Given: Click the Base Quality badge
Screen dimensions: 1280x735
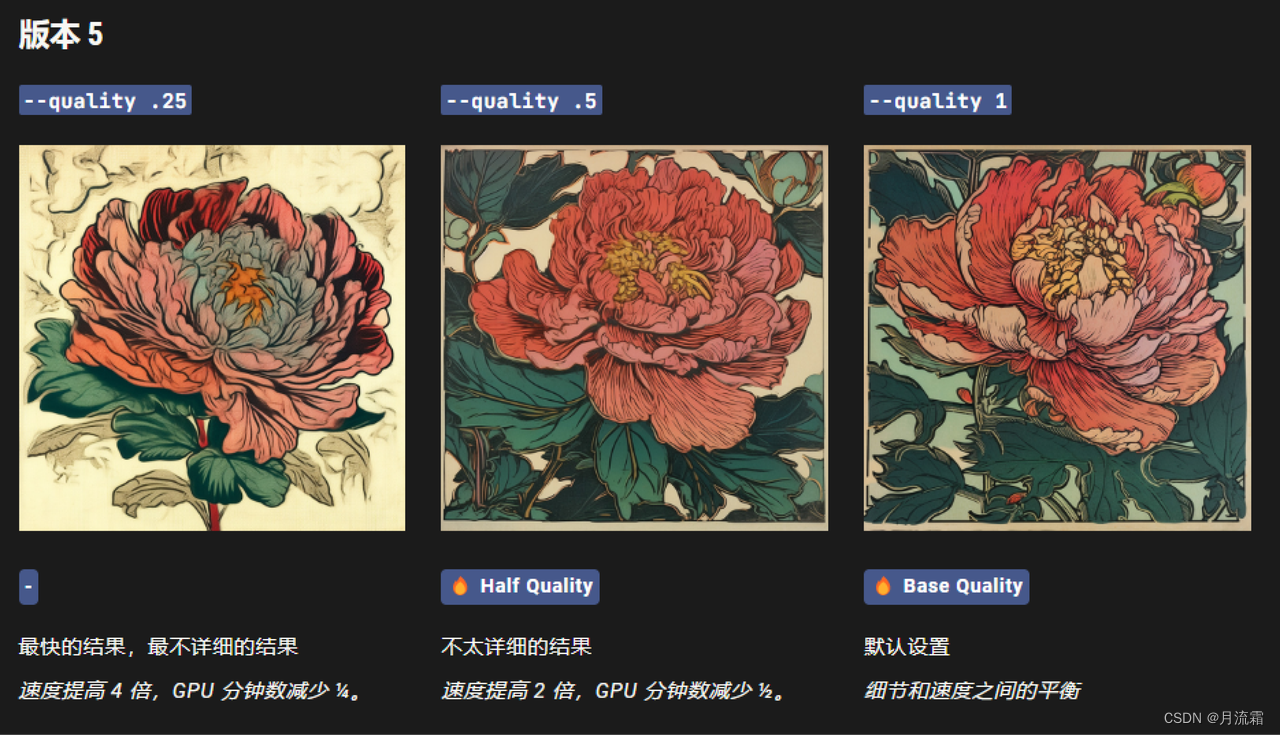Looking at the screenshot, I should coord(946,587).
